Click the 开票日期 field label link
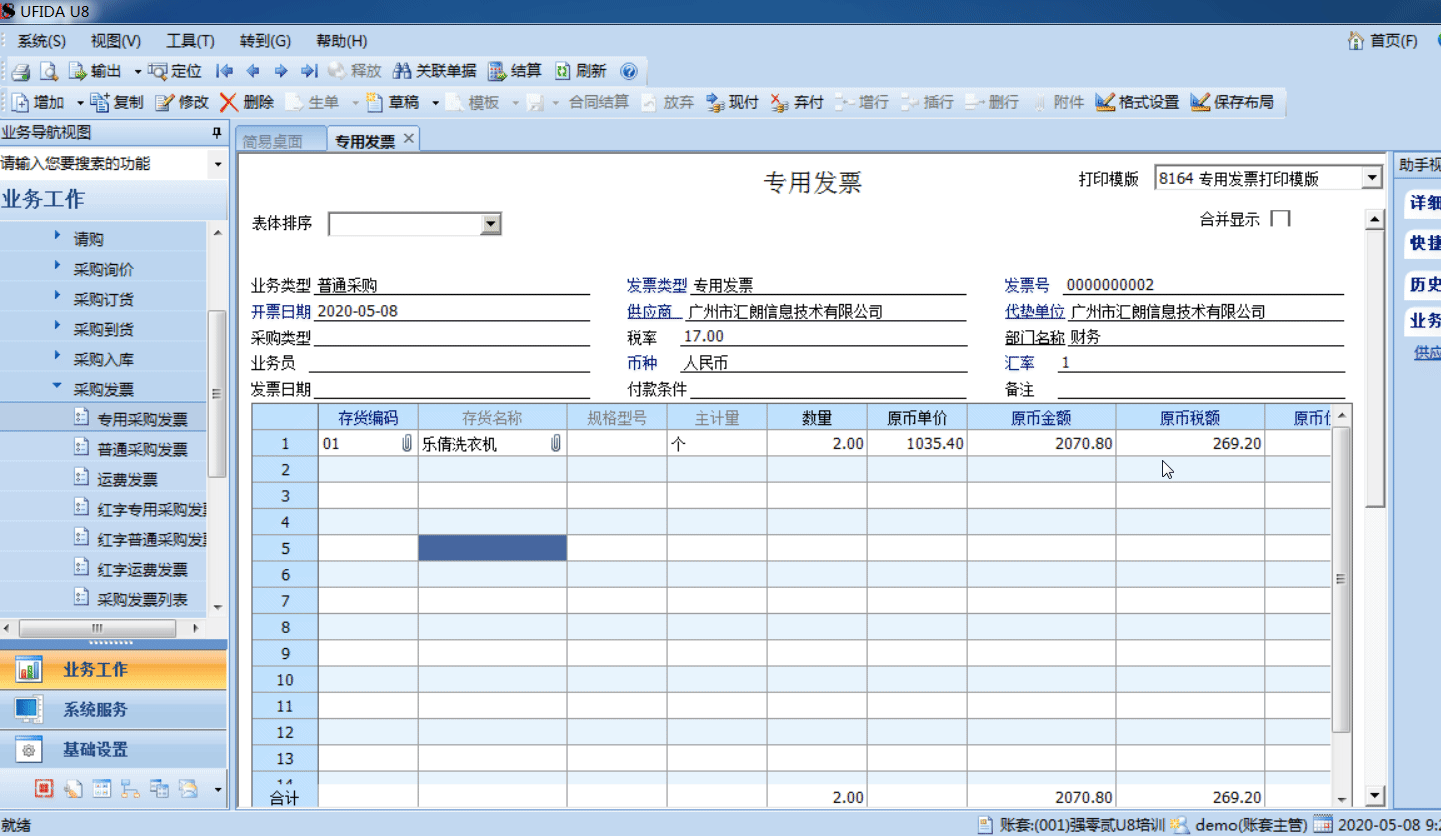Screen dimensions: 1441x836 point(281,312)
